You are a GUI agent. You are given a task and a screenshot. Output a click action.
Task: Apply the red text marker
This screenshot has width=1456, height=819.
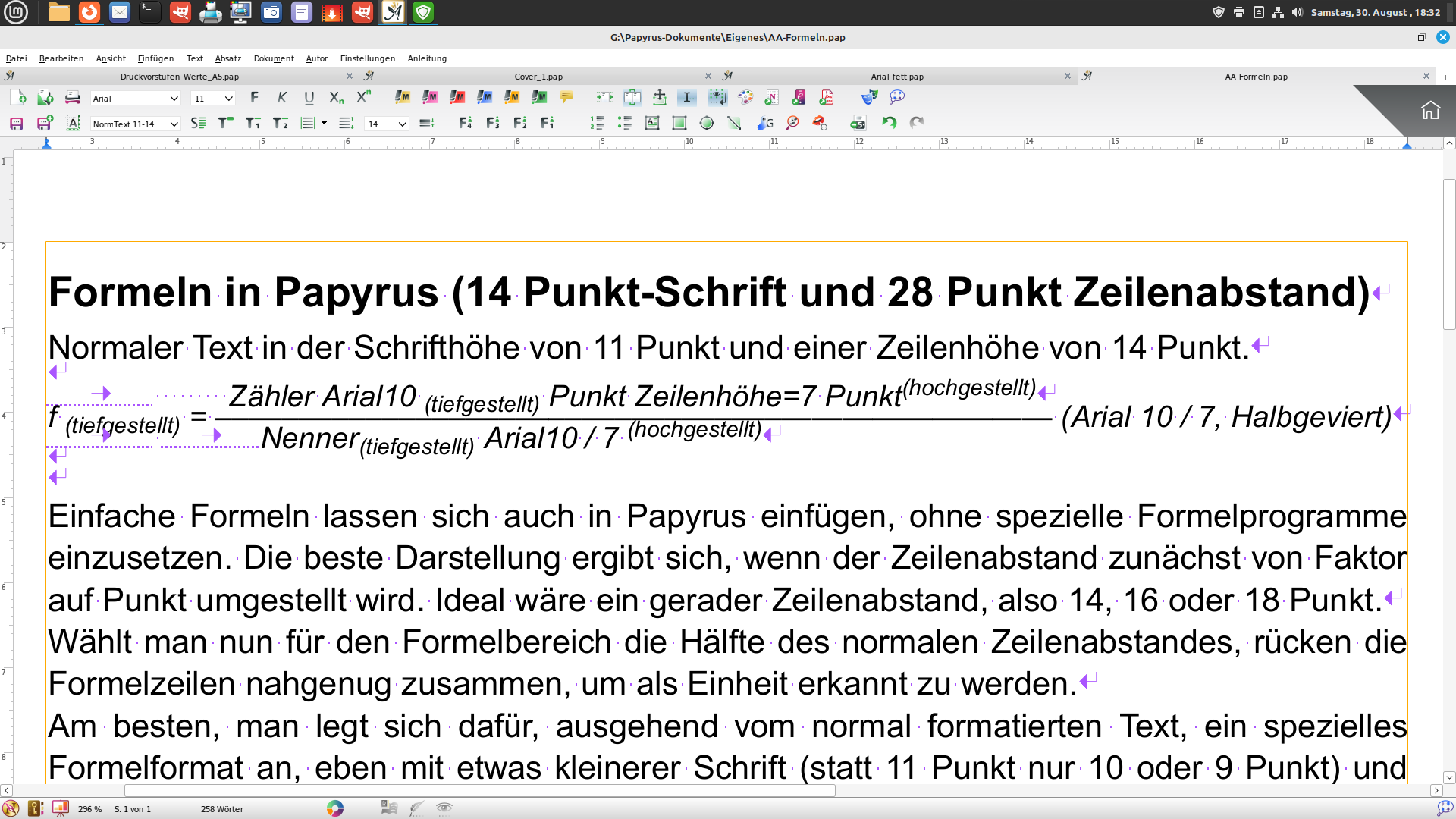[457, 97]
